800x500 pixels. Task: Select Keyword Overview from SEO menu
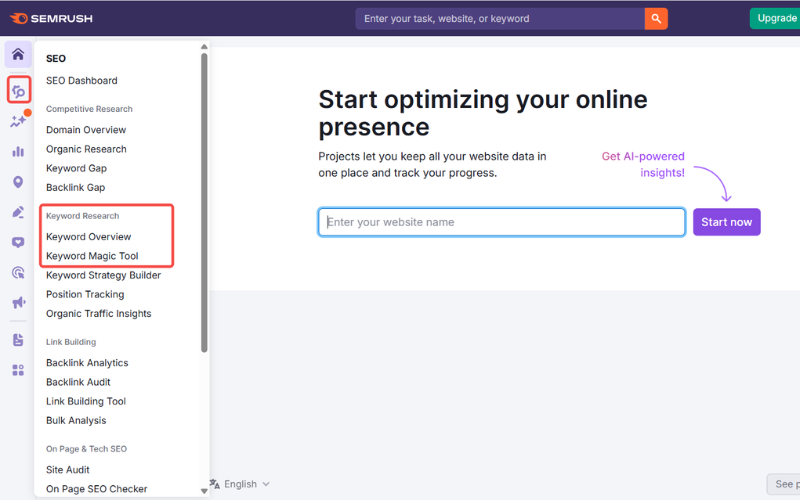[x=88, y=237]
